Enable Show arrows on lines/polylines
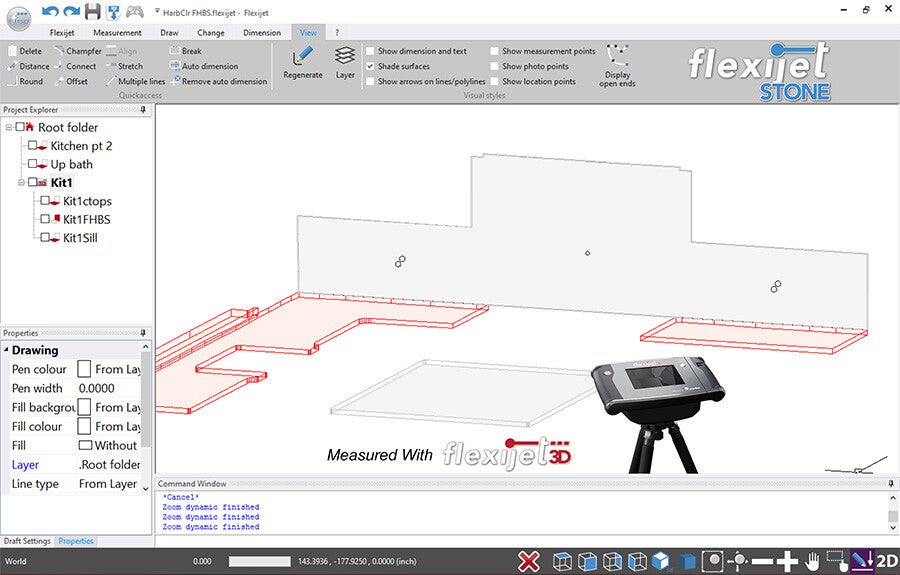900x575 pixels. [x=370, y=81]
